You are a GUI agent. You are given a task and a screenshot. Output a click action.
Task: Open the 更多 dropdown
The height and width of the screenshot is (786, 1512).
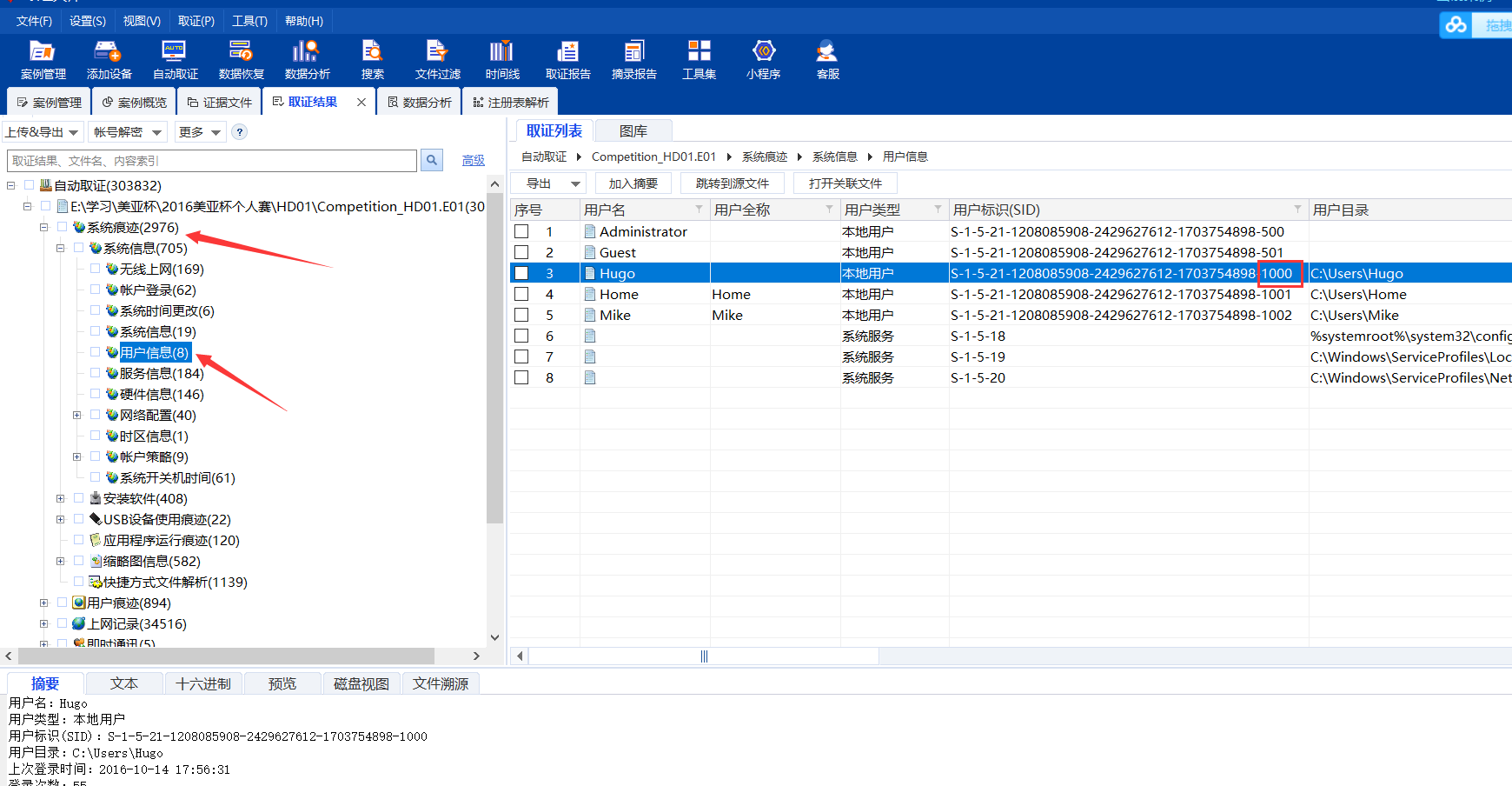pyautogui.click(x=200, y=132)
